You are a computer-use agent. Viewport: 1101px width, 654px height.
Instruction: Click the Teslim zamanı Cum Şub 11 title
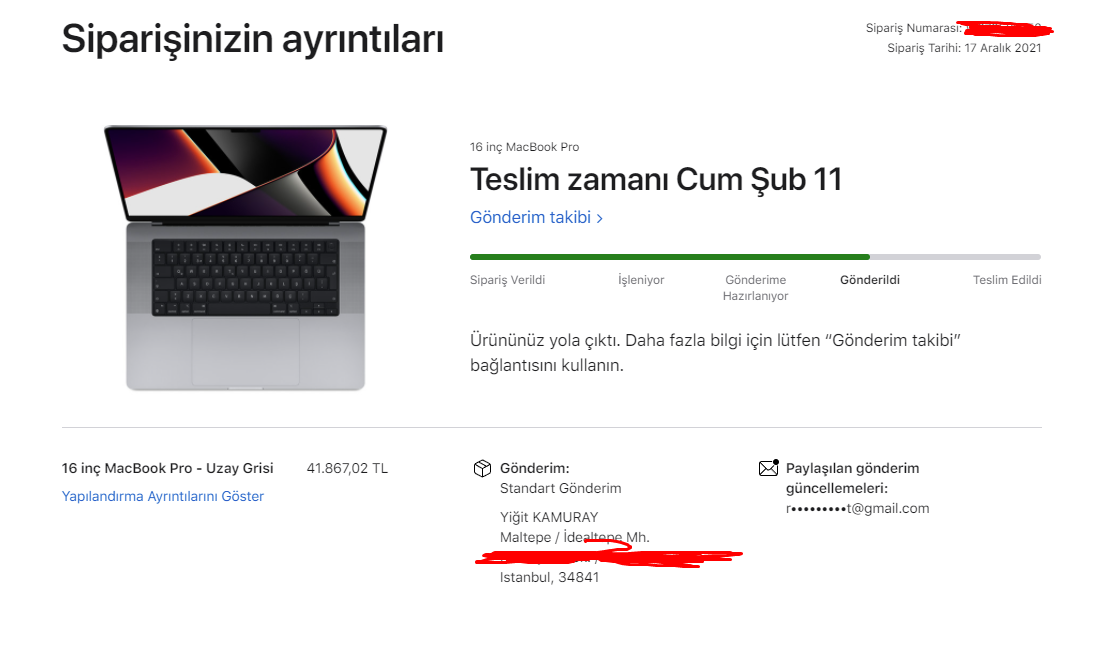point(656,180)
